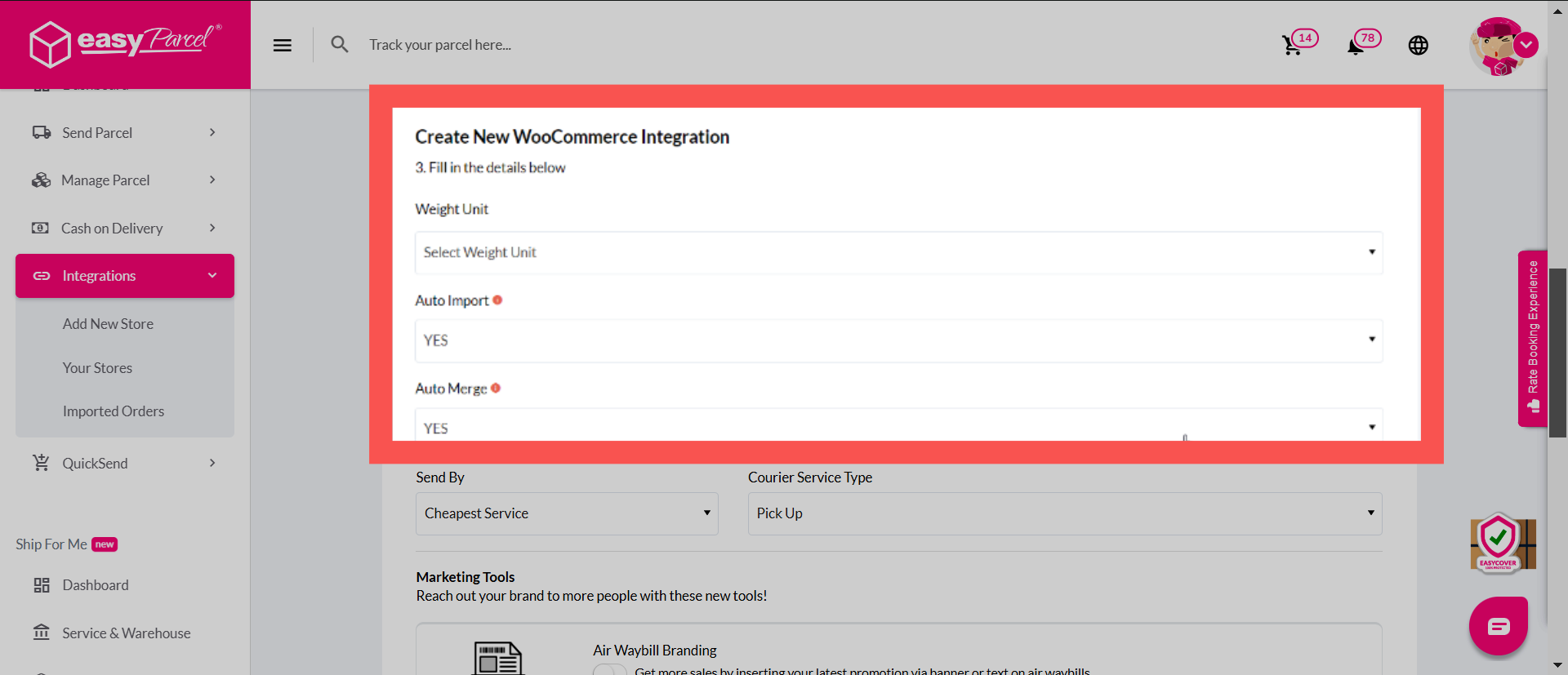1568x675 pixels.
Task: Open the user profile avatar menu
Action: point(1503,46)
